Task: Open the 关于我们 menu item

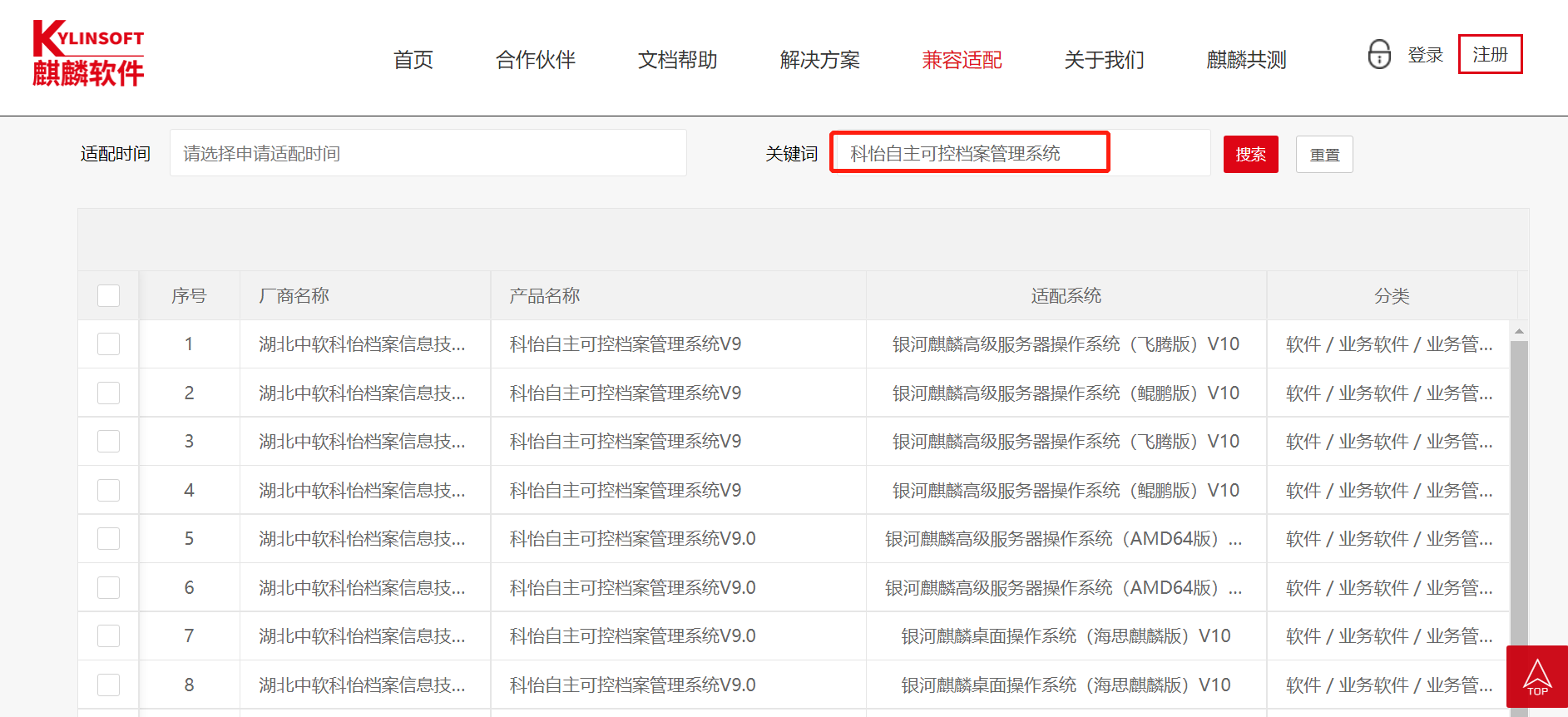Action: (1105, 60)
